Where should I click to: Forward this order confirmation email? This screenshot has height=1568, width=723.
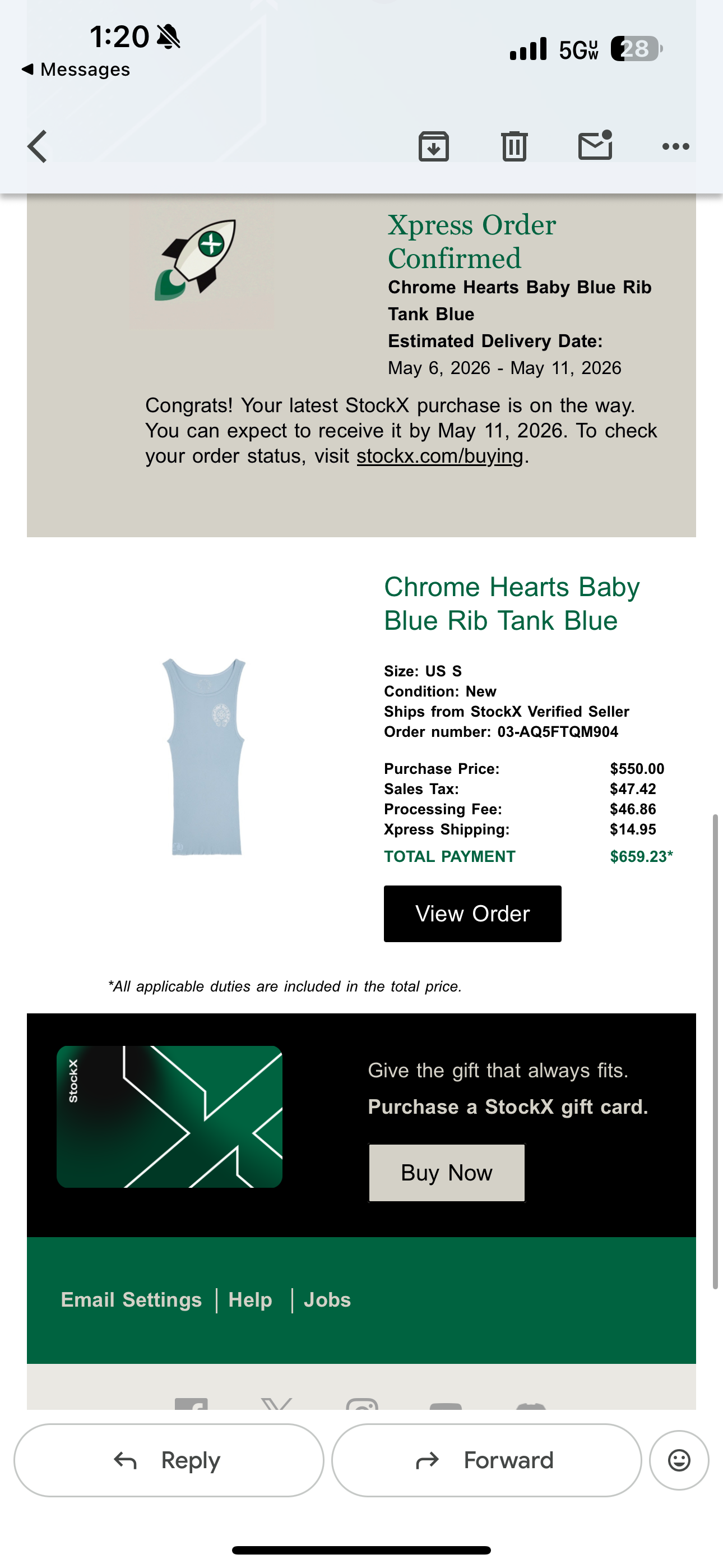(486, 1460)
